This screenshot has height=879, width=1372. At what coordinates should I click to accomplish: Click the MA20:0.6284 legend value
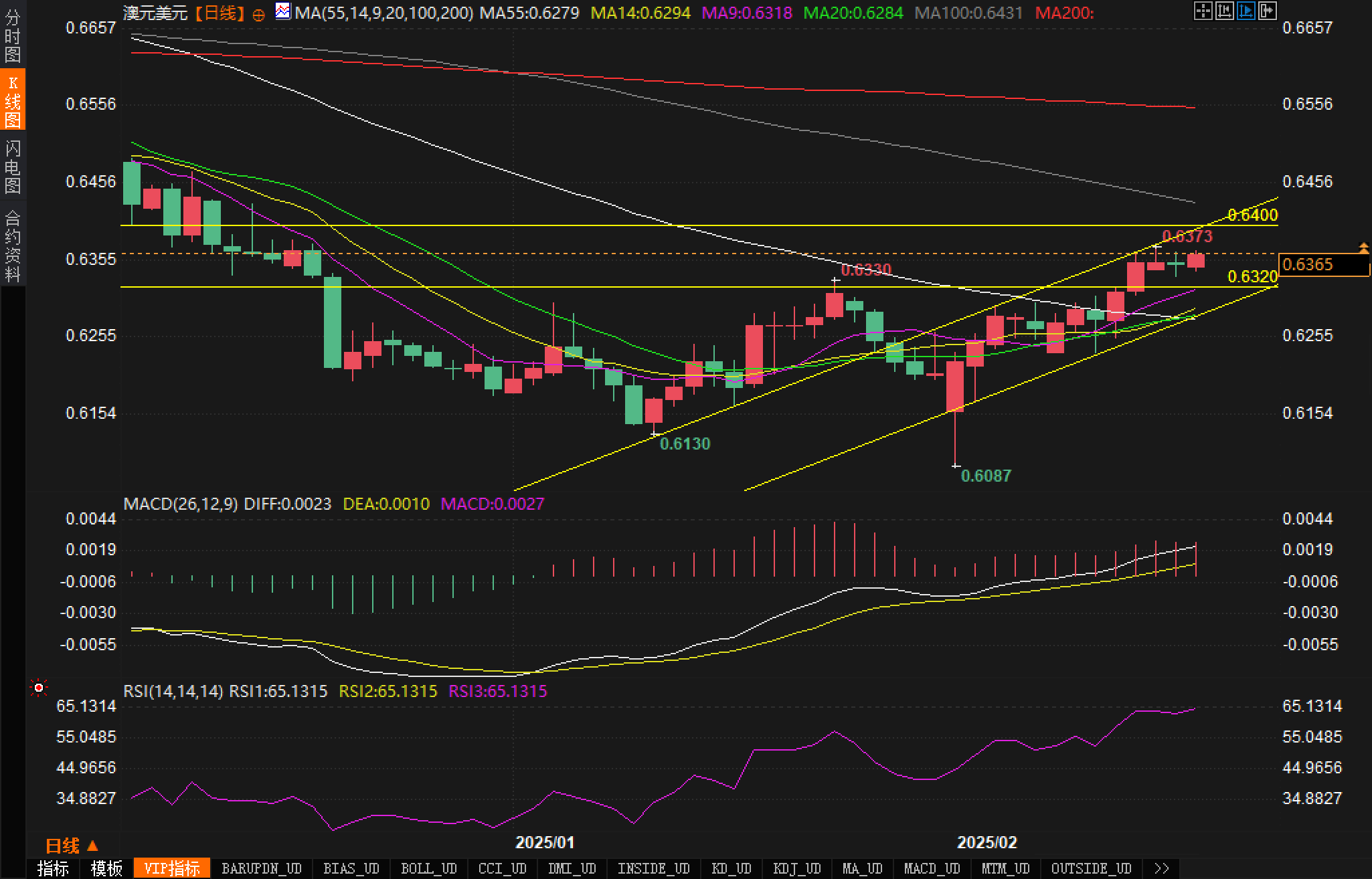coord(853,13)
